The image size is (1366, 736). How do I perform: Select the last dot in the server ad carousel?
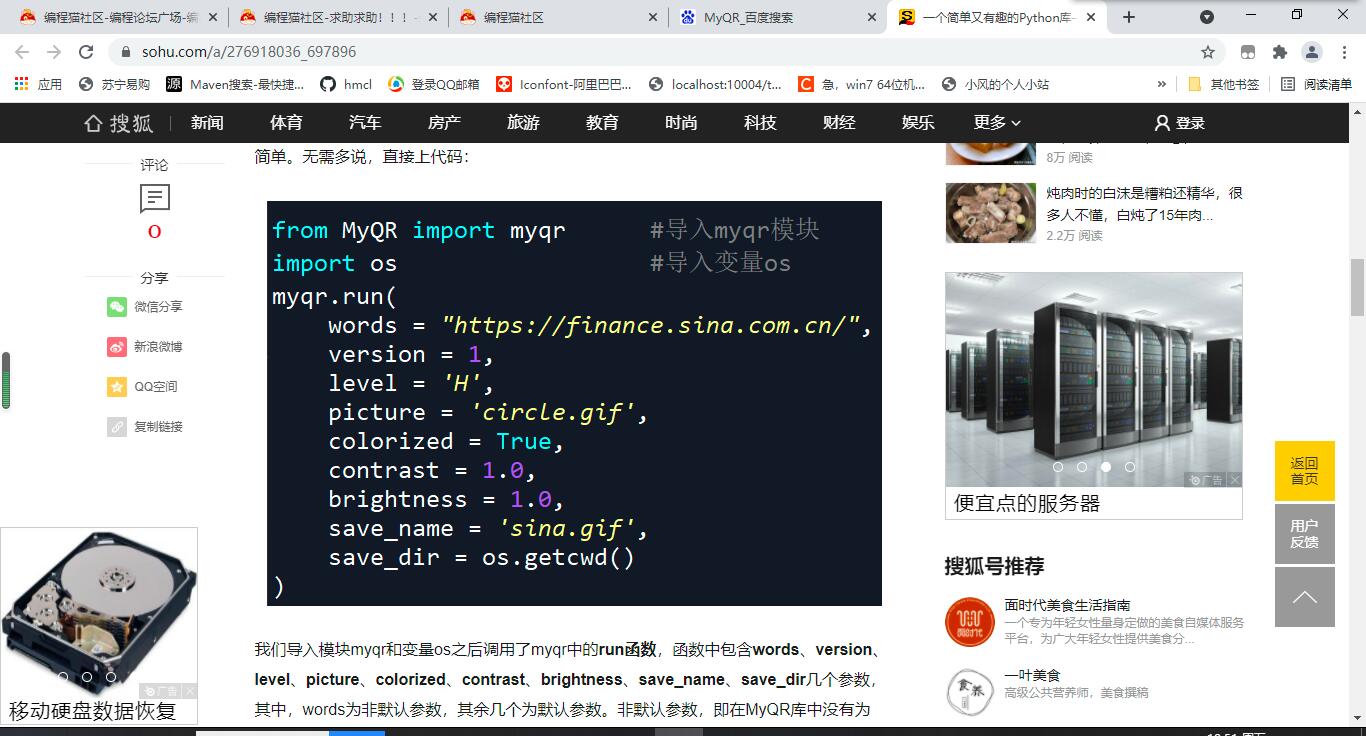[1130, 467]
